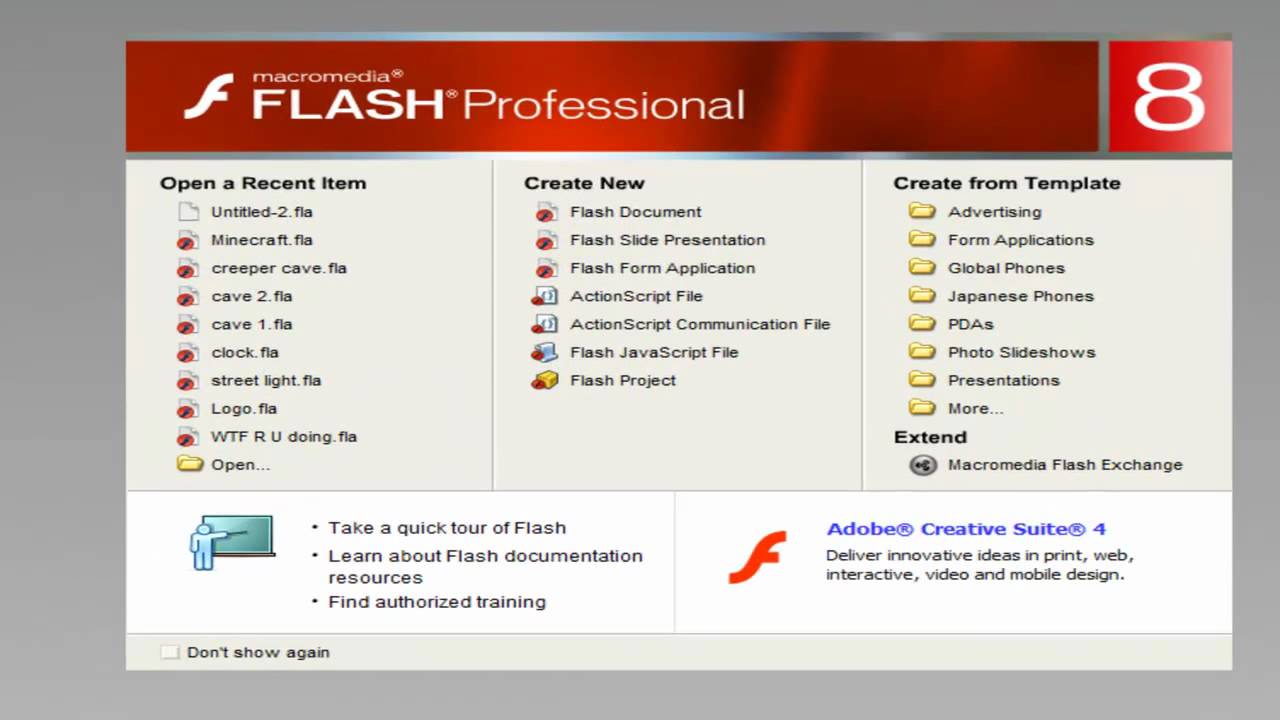This screenshot has height=720, width=1280.
Task: Click the Macromedia Flash Exchange icon
Action: (923, 465)
